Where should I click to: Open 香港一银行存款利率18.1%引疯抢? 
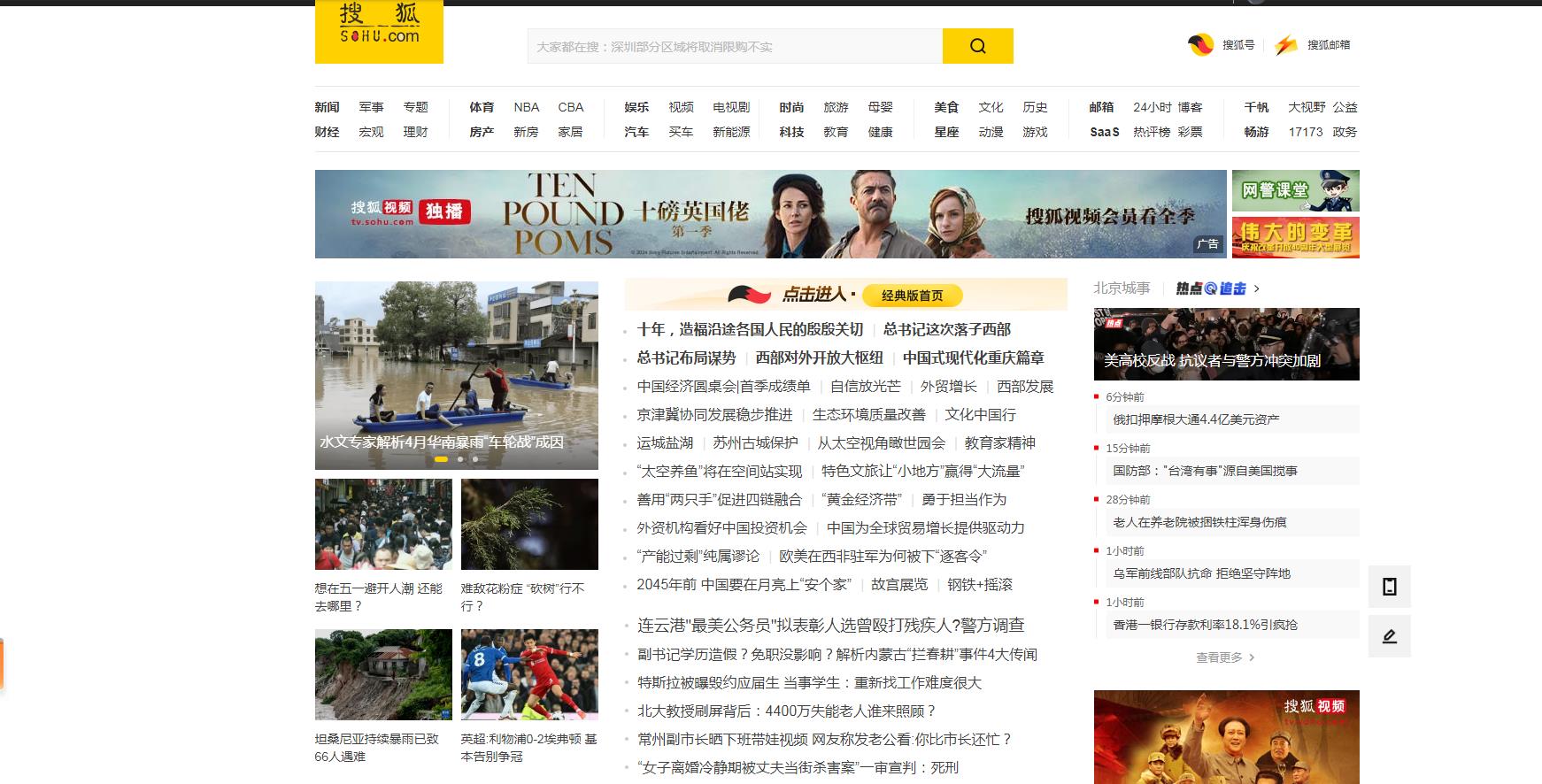1205,625
